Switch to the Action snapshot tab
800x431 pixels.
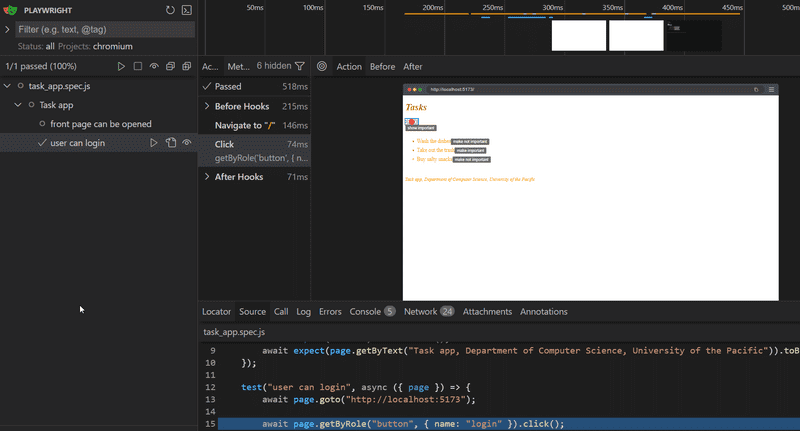coord(349,66)
